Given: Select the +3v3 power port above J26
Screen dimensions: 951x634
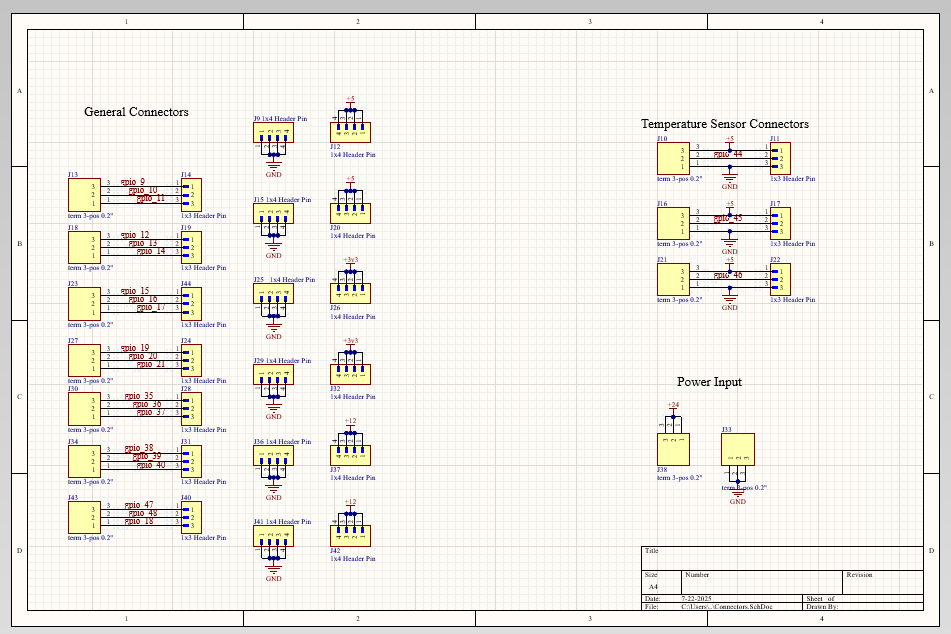Looking at the screenshot, I should click(350, 260).
